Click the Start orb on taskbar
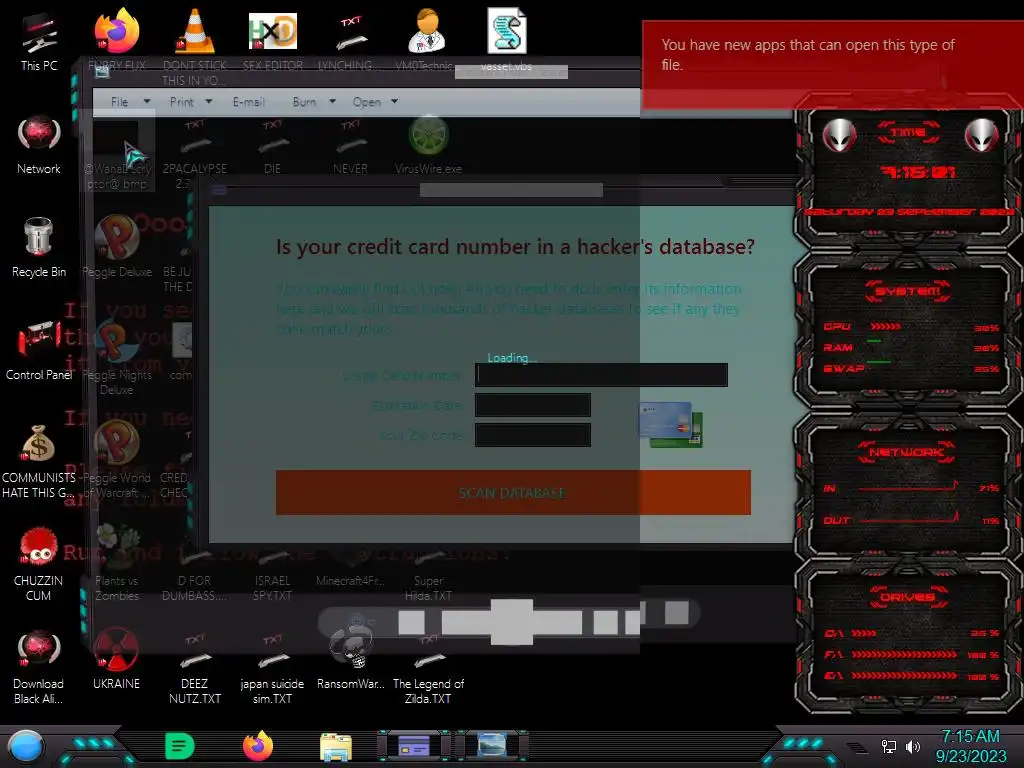 click(x=26, y=746)
